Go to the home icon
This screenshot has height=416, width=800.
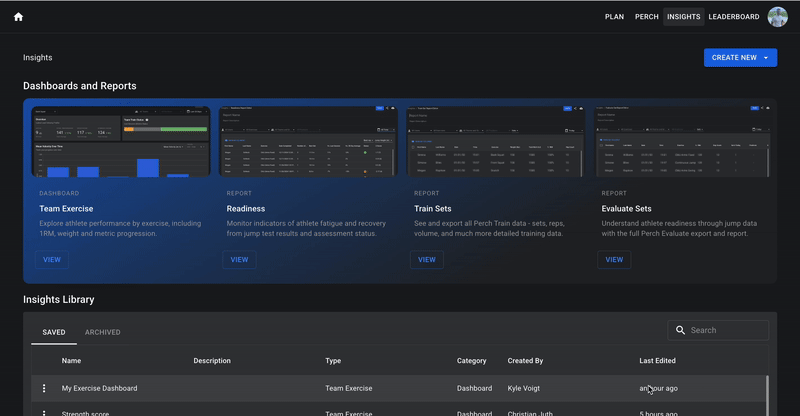pos(18,17)
